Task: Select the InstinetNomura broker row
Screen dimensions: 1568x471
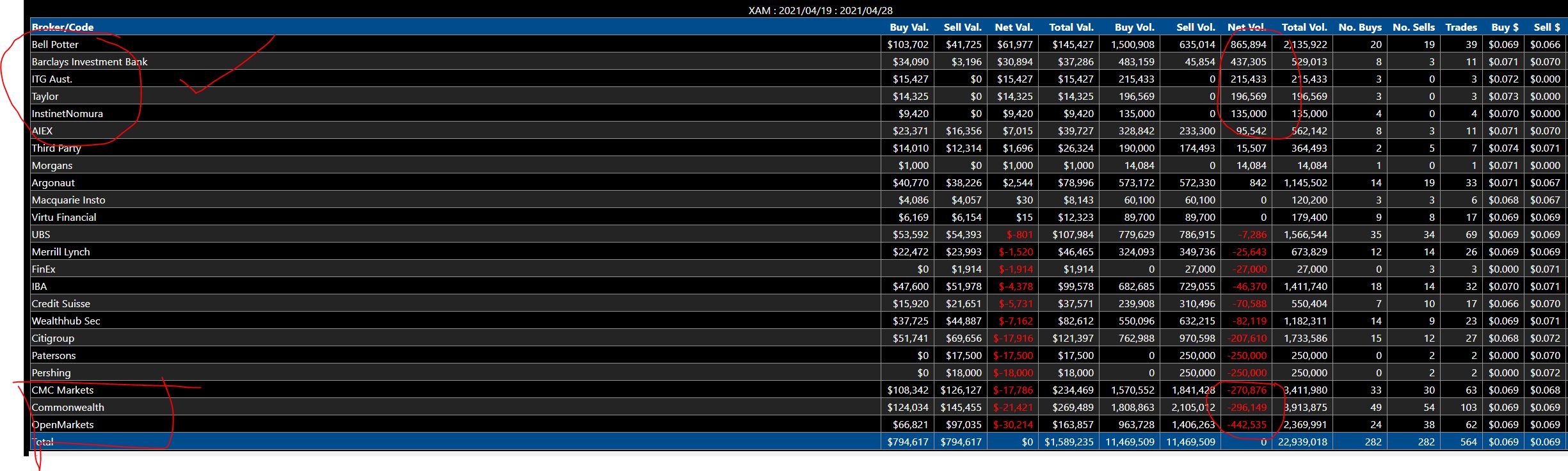Action: click(797, 113)
